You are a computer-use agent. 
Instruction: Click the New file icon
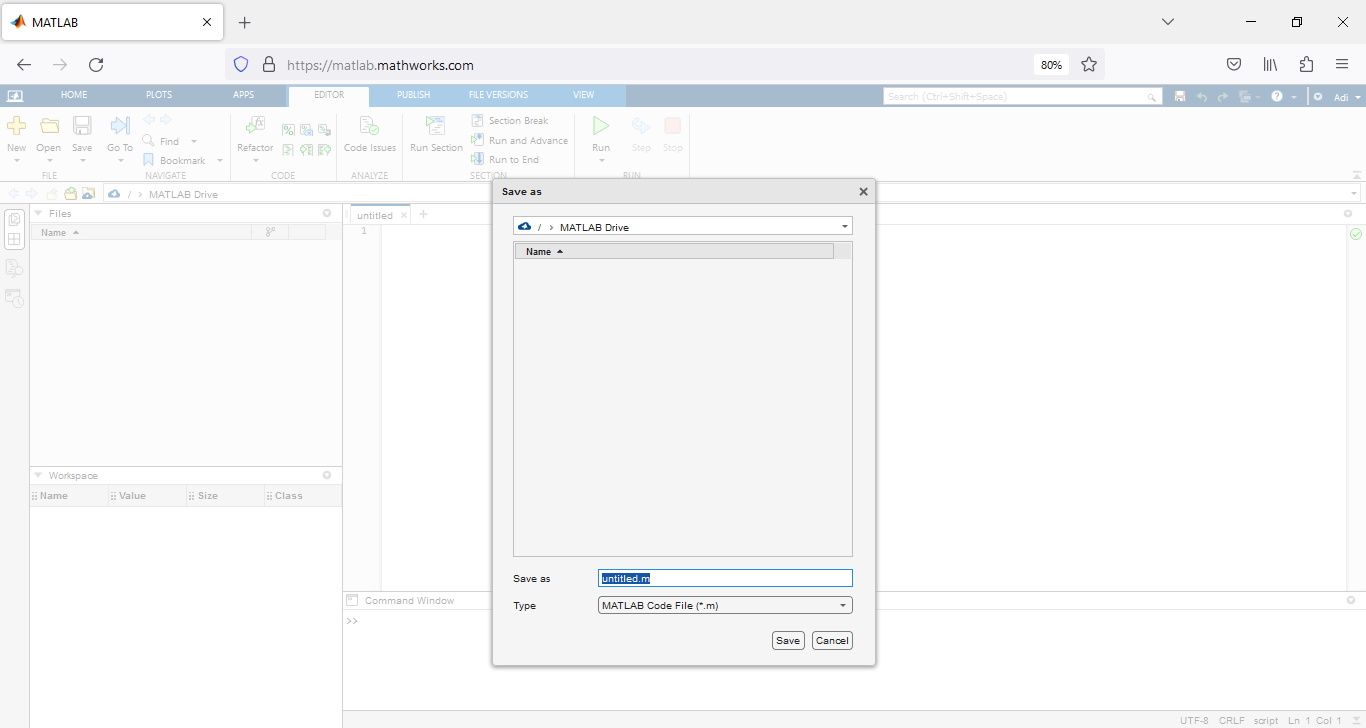[x=17, y=126]
